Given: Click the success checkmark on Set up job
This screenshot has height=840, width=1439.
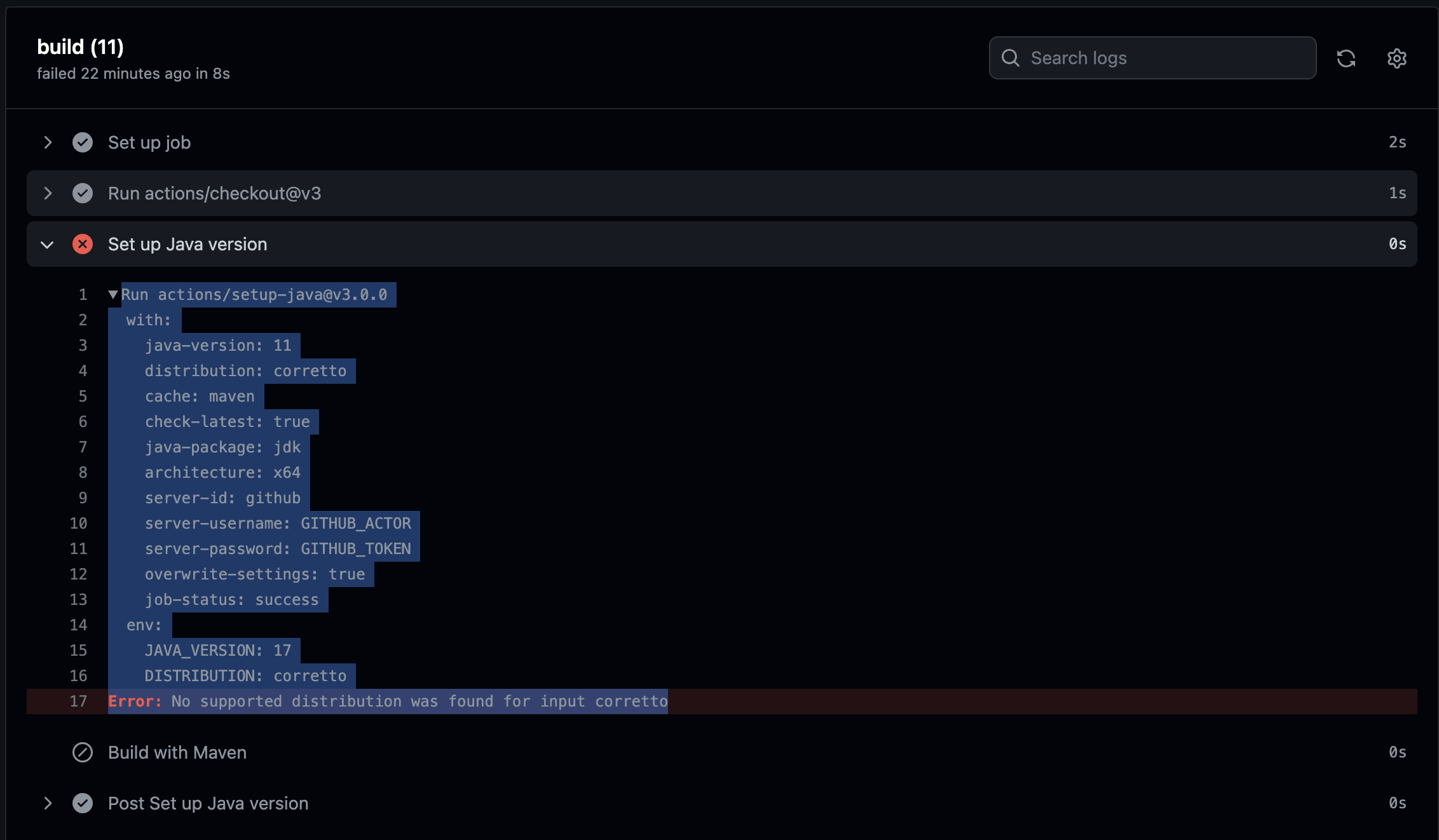Looking at the screenshot, I should point(83,142).
